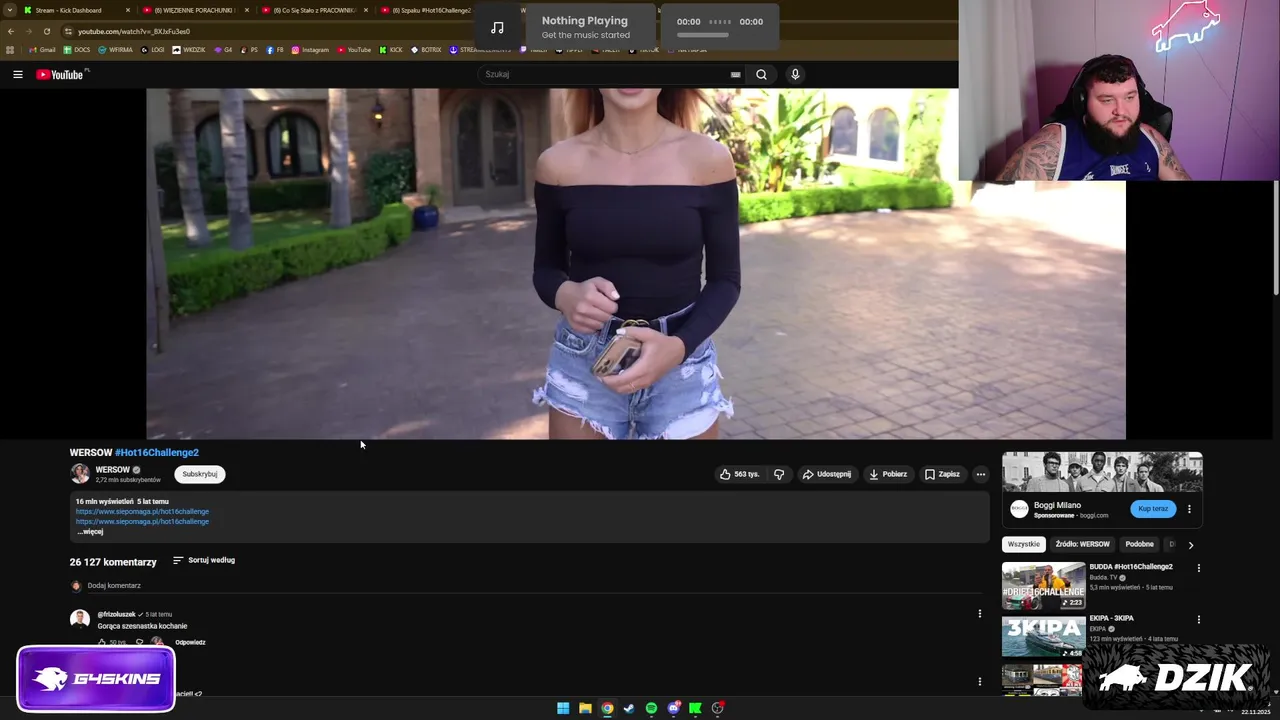This screenshot has height=720, width=1280.
Task: Open the Instagram bookmark
Action: click(x=310, y=49)
